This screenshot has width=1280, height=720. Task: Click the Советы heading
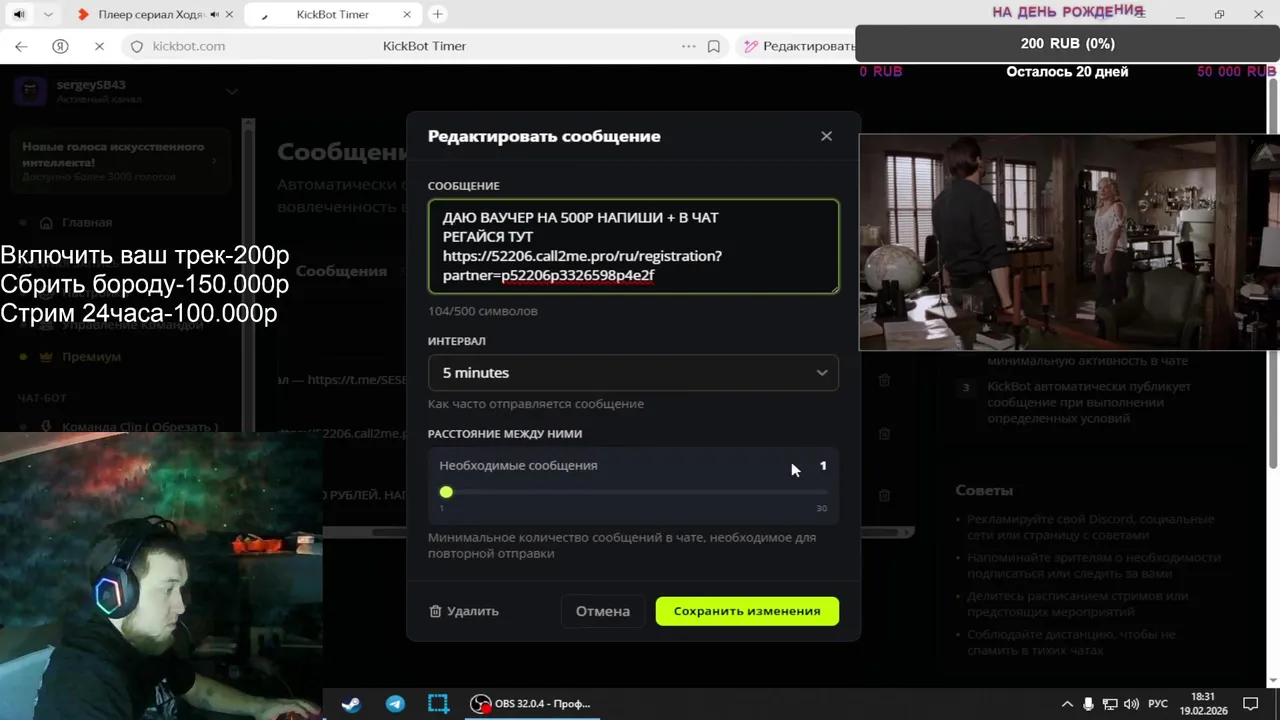click(984, 490)
